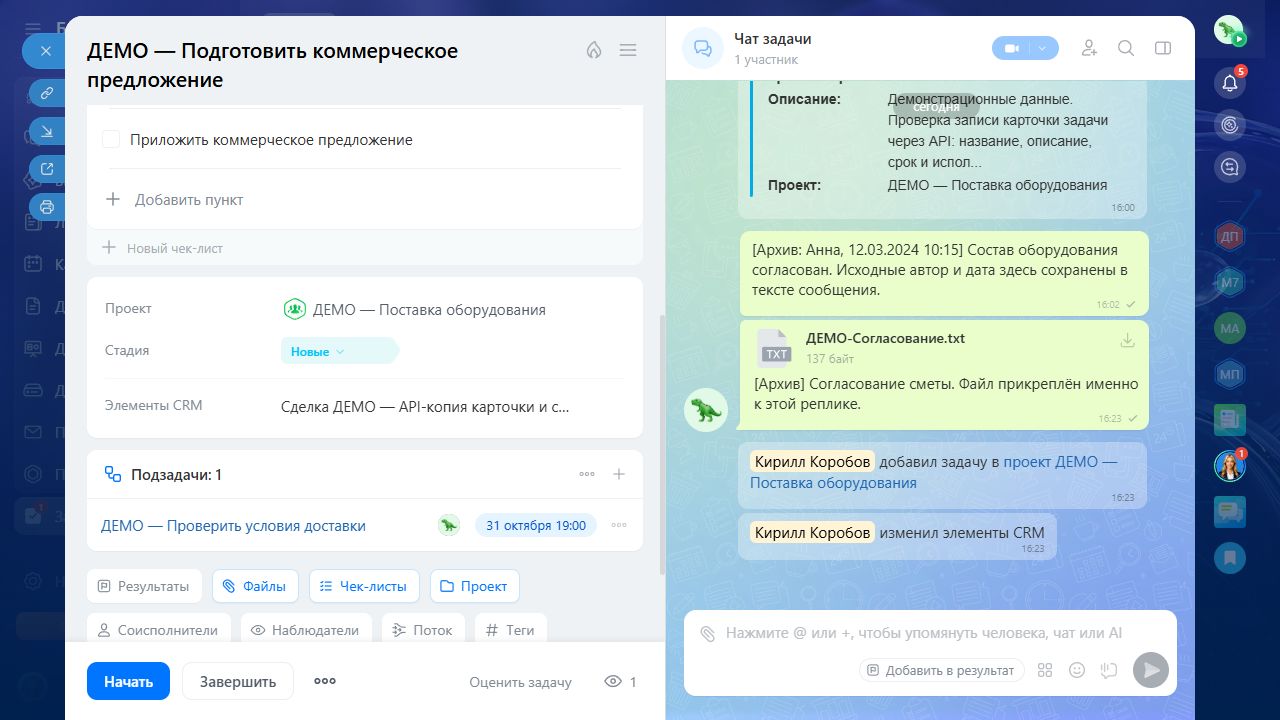Add participant to task chat
Image resolution: width=1280 pixels, height=720 pixels.
1090,48
